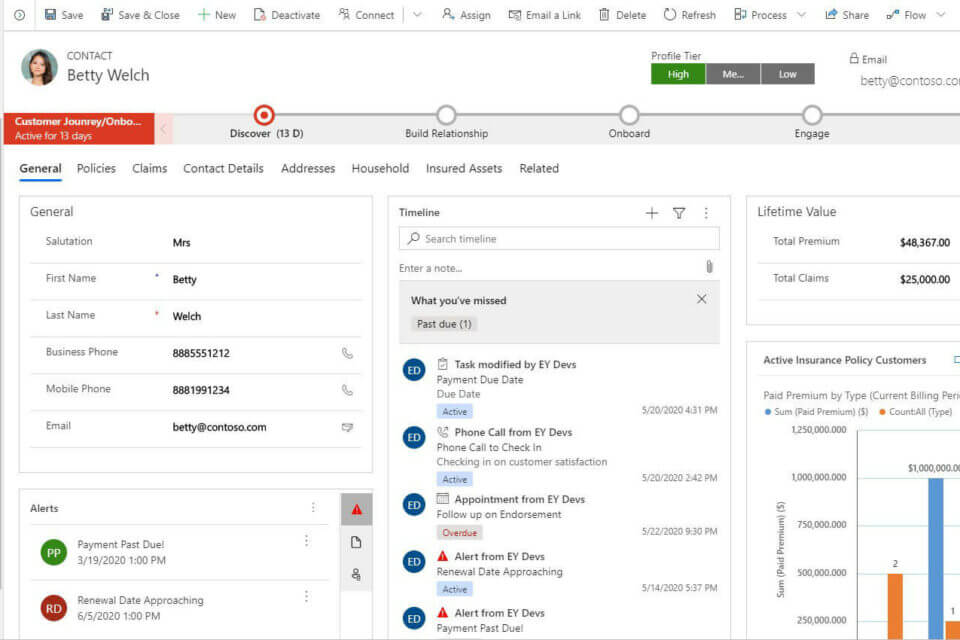Image resolution: width=960 pixels, height=640 pixels.
Task: Select the Build Relationship stage circle
Action: [x=447, y=116]
